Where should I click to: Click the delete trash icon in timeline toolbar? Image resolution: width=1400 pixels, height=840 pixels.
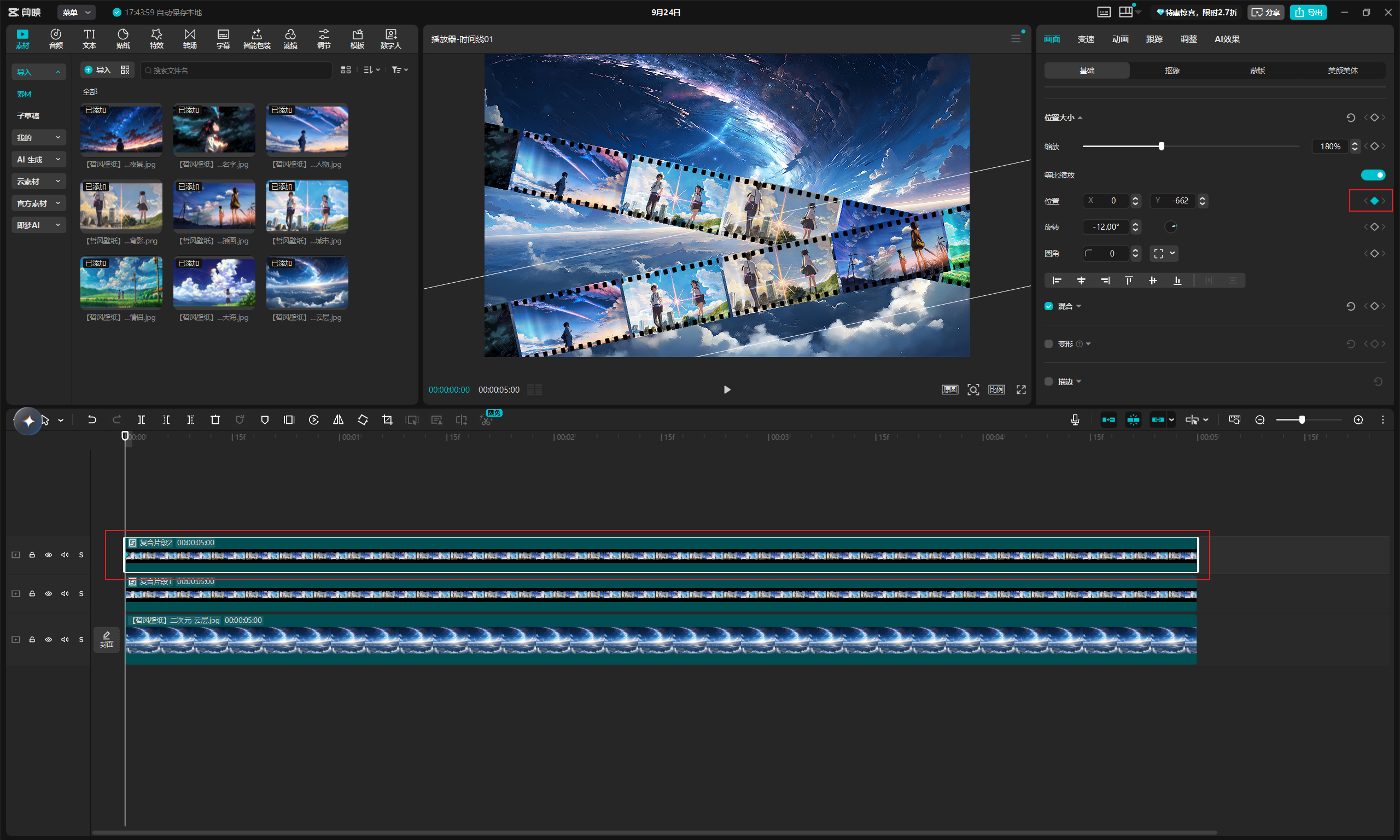click(x=215, y=420)
